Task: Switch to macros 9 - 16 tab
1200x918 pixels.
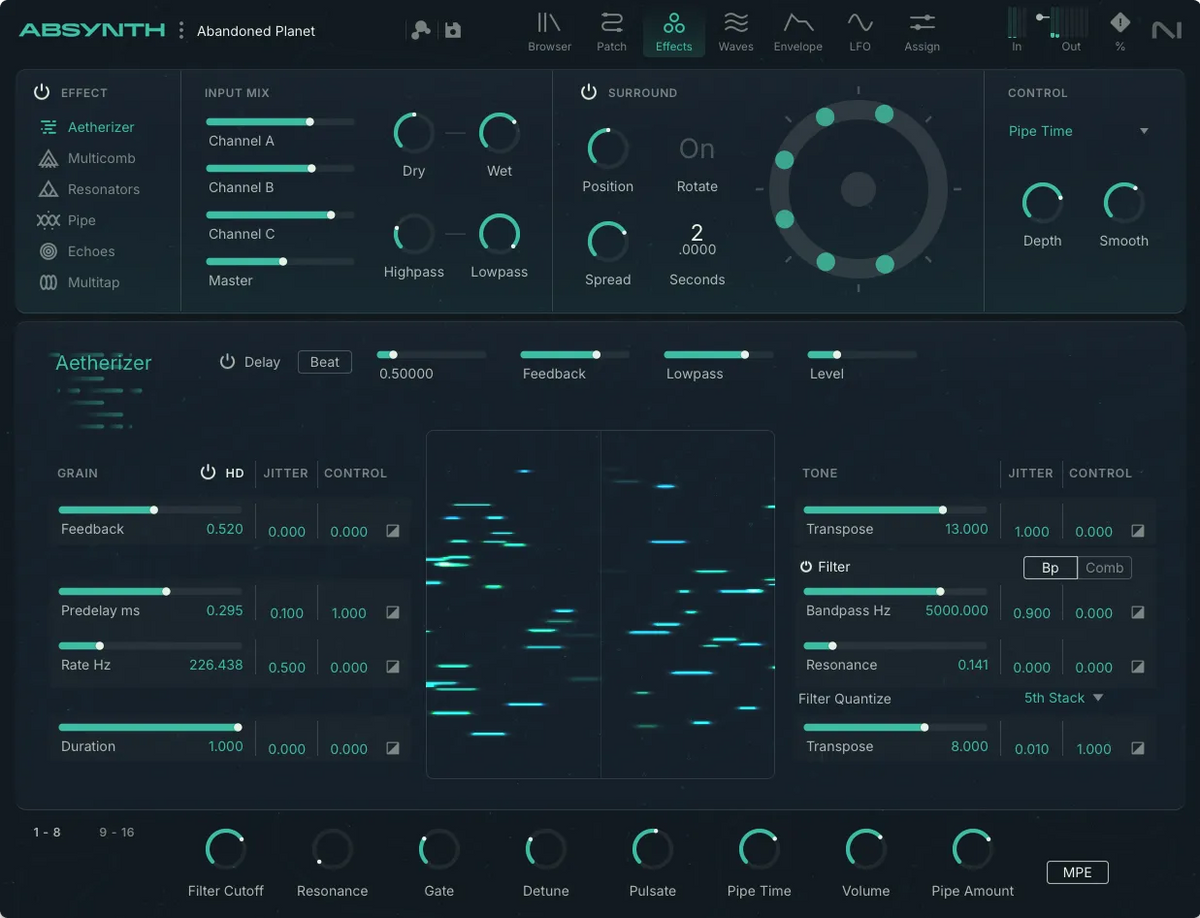Action: click(x=117, y=831)
